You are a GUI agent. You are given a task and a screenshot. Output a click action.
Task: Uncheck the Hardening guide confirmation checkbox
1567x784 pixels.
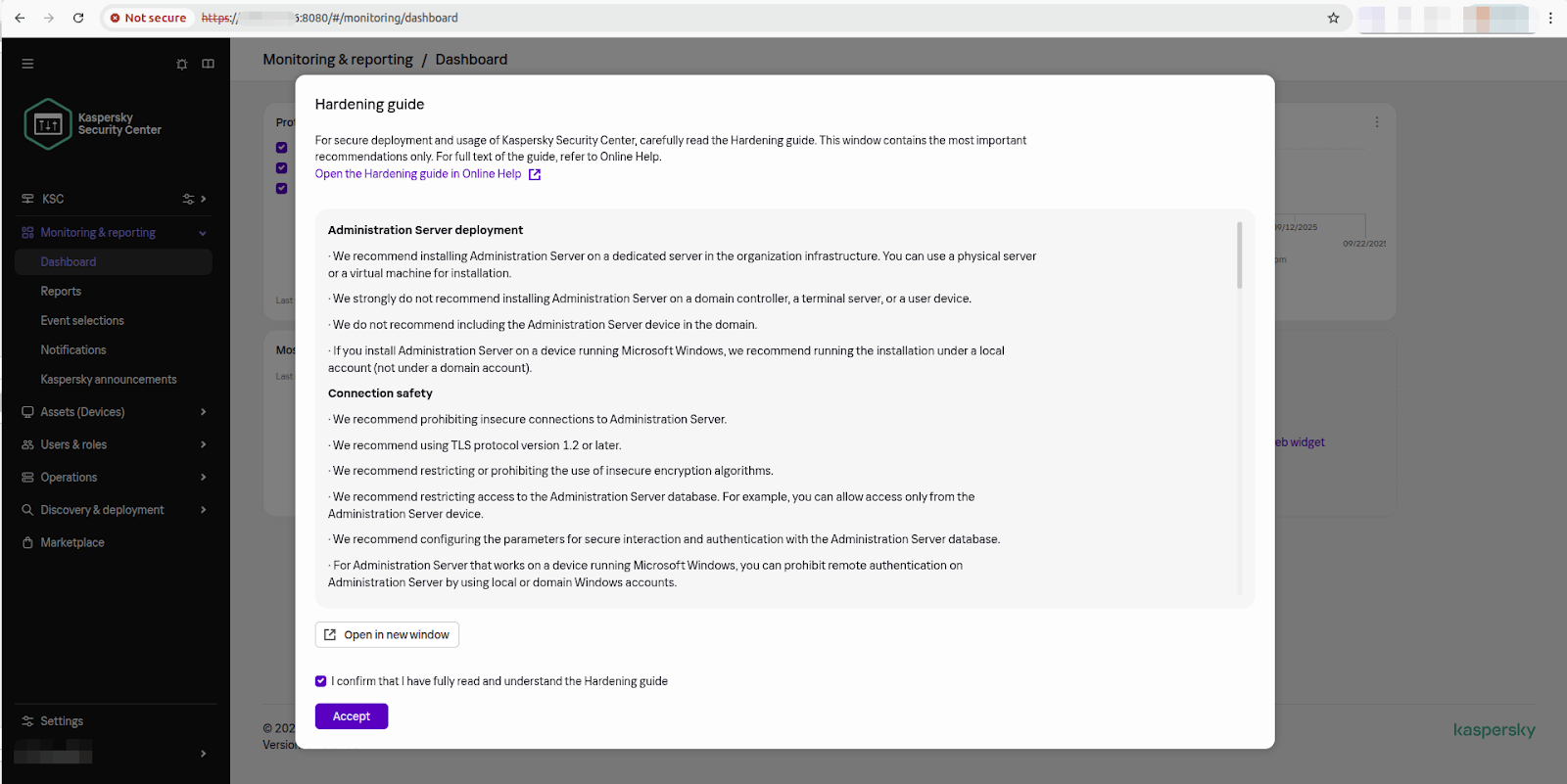321,681
